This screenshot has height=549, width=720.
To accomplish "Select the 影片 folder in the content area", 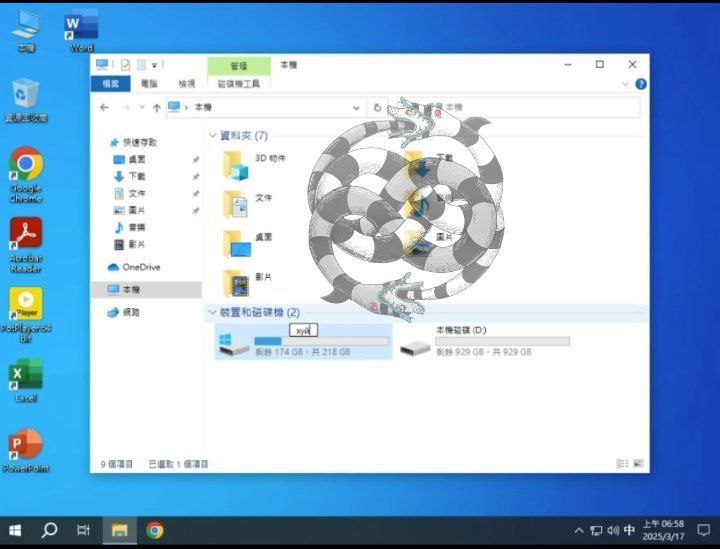I will pyautogui.click(x=248, y=284).
